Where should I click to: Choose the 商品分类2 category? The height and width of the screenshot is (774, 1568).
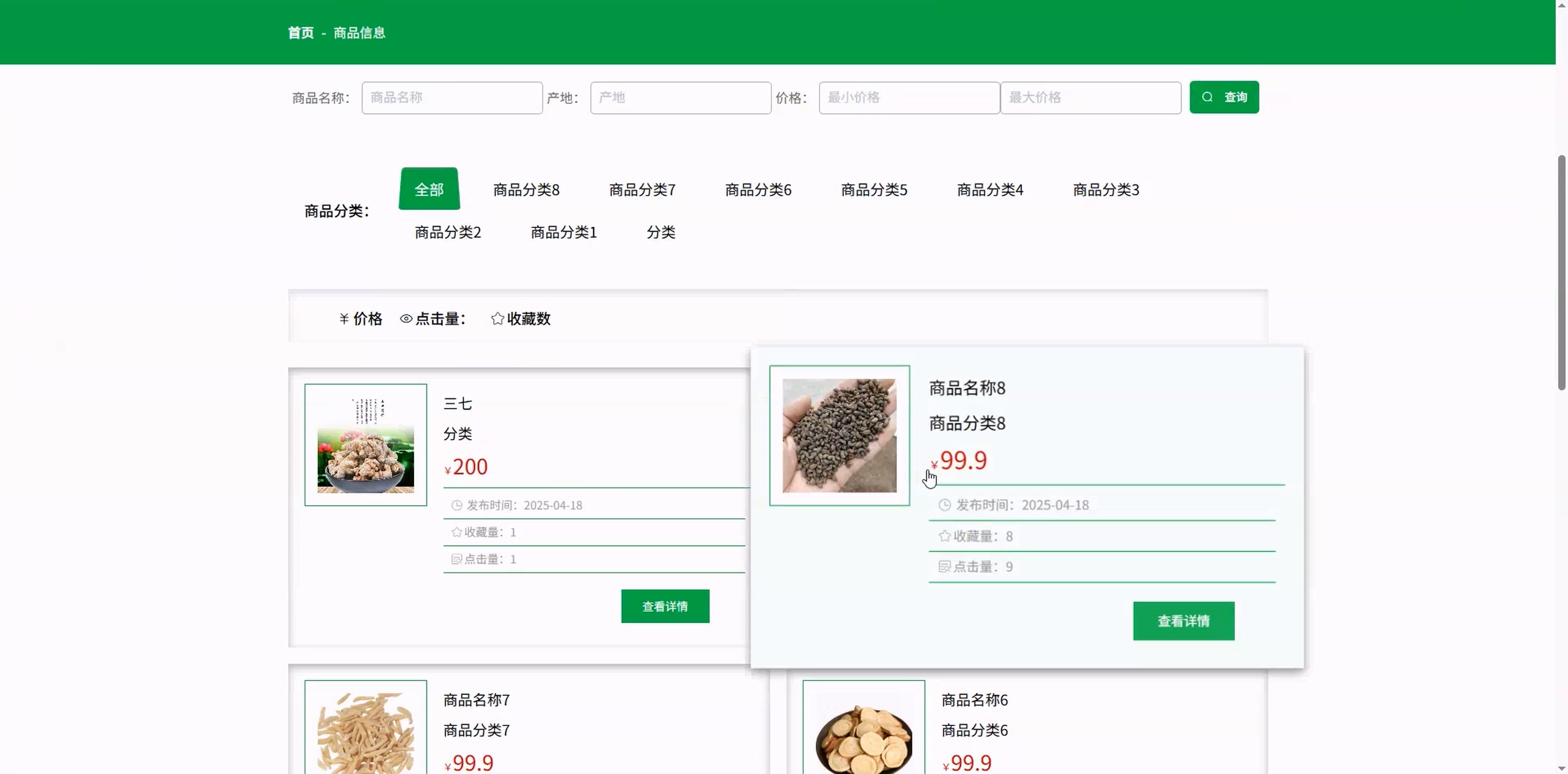tap(447, 232)
